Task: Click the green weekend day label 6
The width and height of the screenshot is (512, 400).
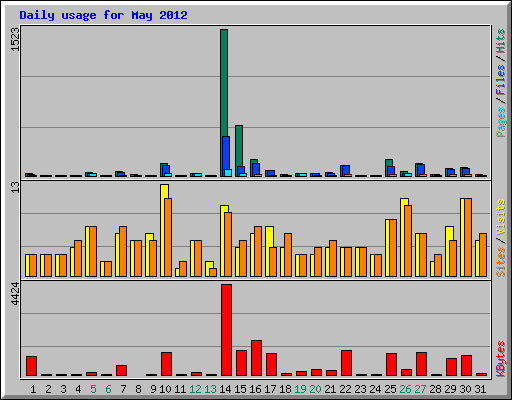Action: [x=108, y=389]
